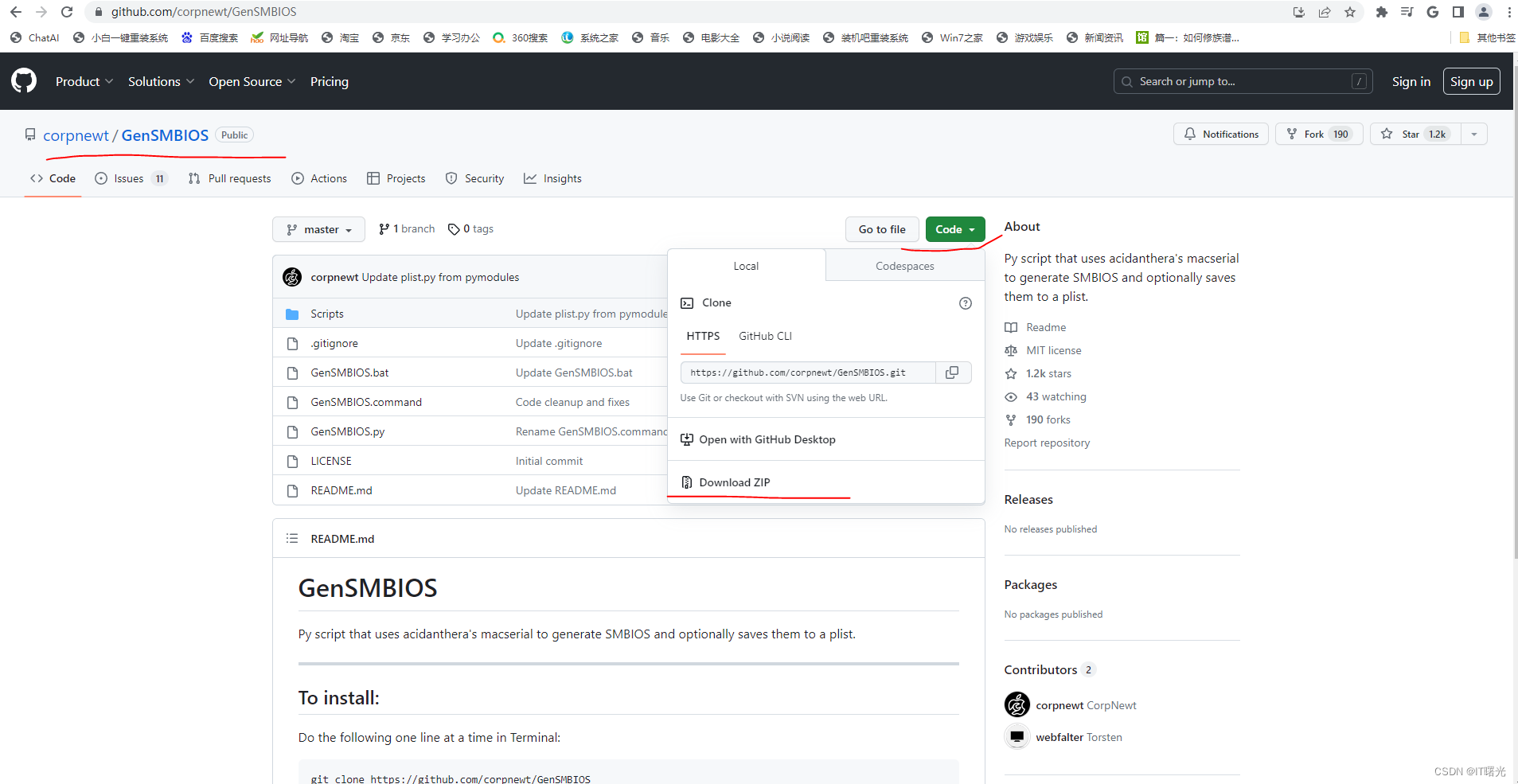Click corpnewt avatar in commit header
Screen dimensions: 1518x784
292,277
